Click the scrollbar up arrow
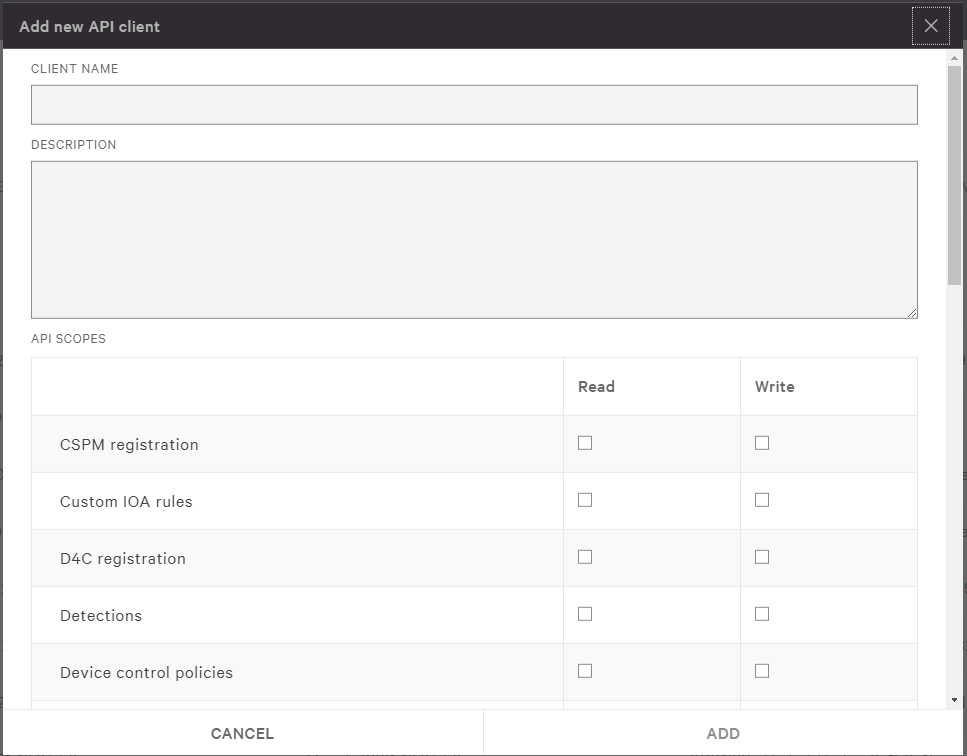967x756 pixels. pyautogui.click(x=954, y=58)
